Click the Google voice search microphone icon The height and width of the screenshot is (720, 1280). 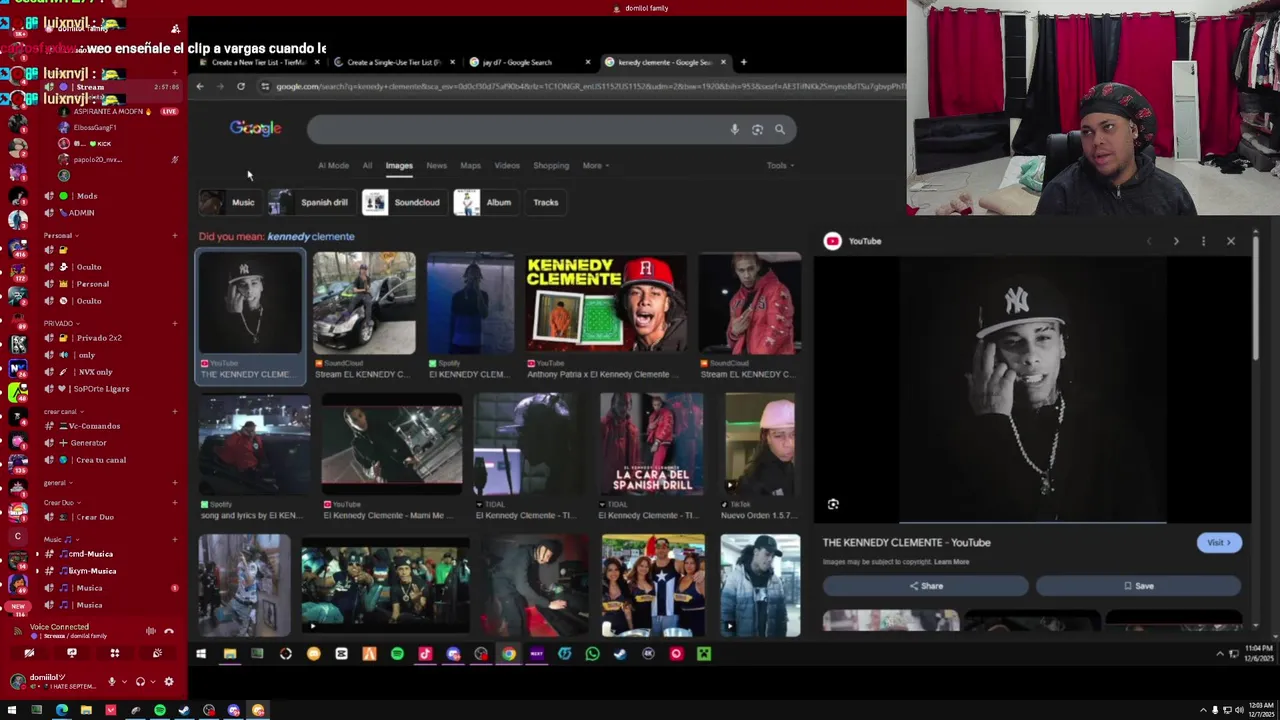point(735,129)
